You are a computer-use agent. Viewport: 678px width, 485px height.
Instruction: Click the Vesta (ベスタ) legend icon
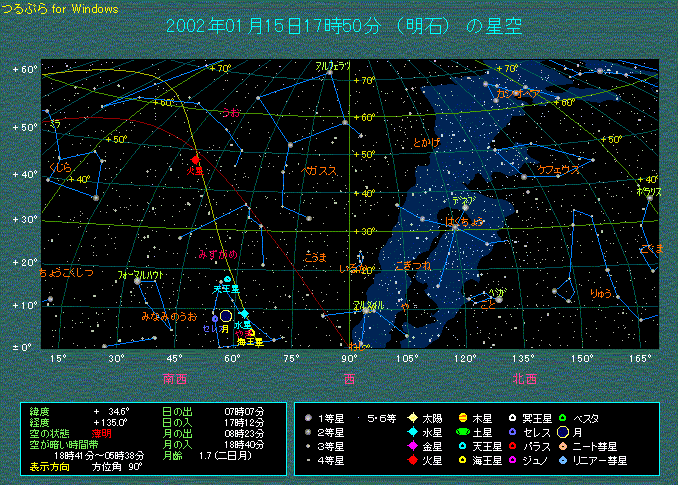563,417
